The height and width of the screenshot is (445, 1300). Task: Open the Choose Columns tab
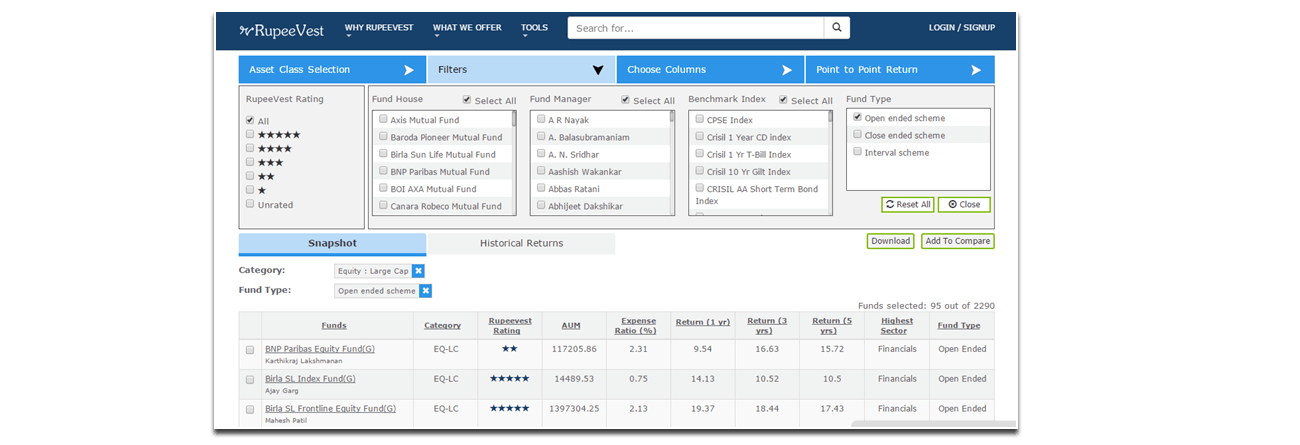point(710,70)
